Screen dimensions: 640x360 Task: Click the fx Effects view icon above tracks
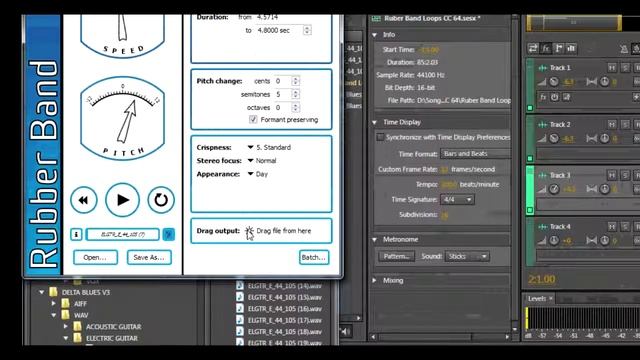tap(546, 49)
